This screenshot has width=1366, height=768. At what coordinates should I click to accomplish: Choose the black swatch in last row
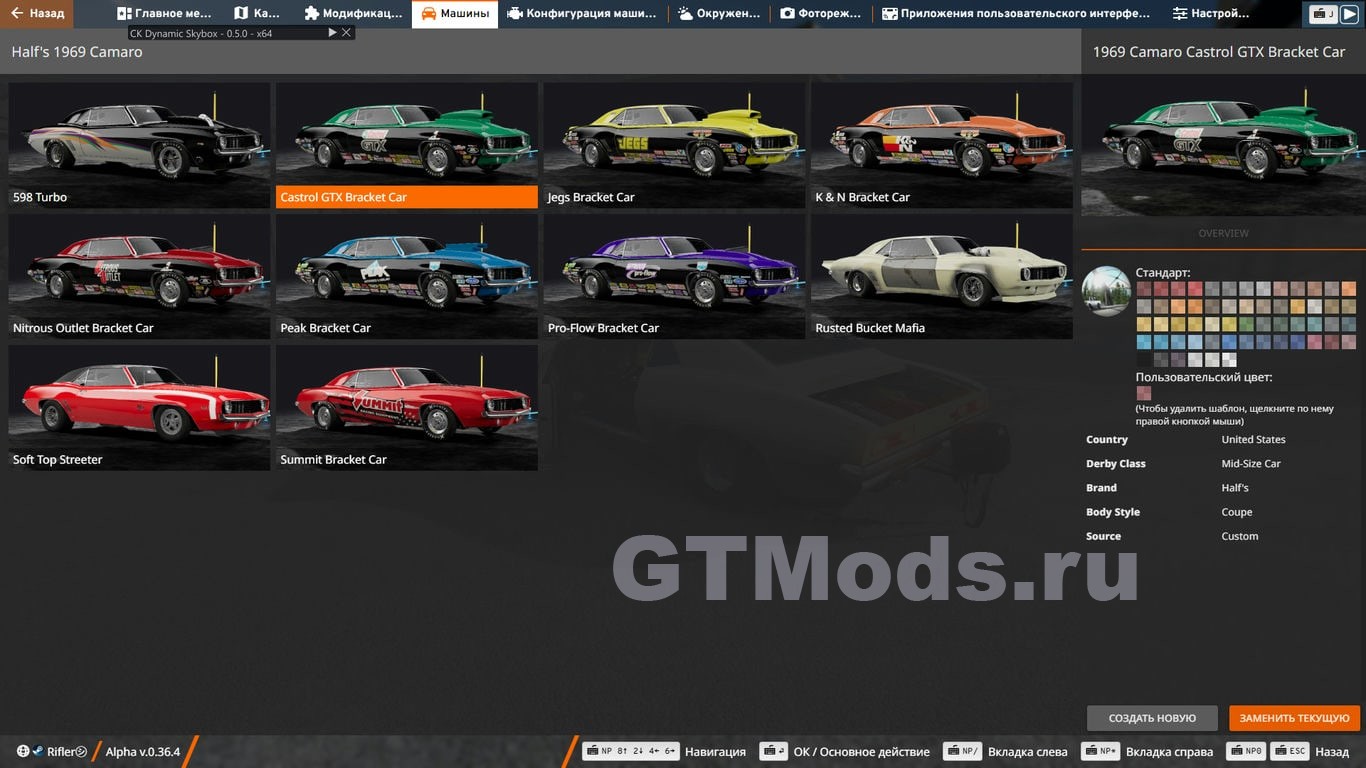[1144, 360]
